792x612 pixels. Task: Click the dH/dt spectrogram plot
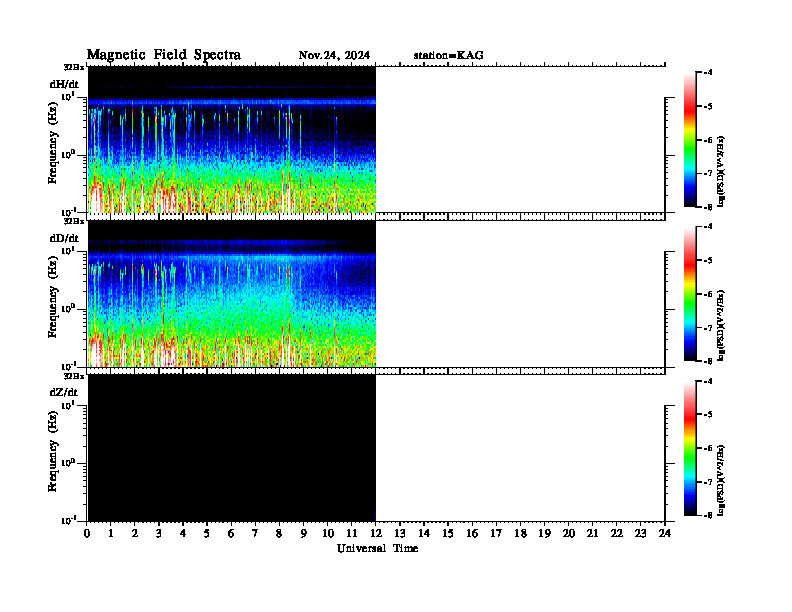pyautogui.click(x=232, y=139)
